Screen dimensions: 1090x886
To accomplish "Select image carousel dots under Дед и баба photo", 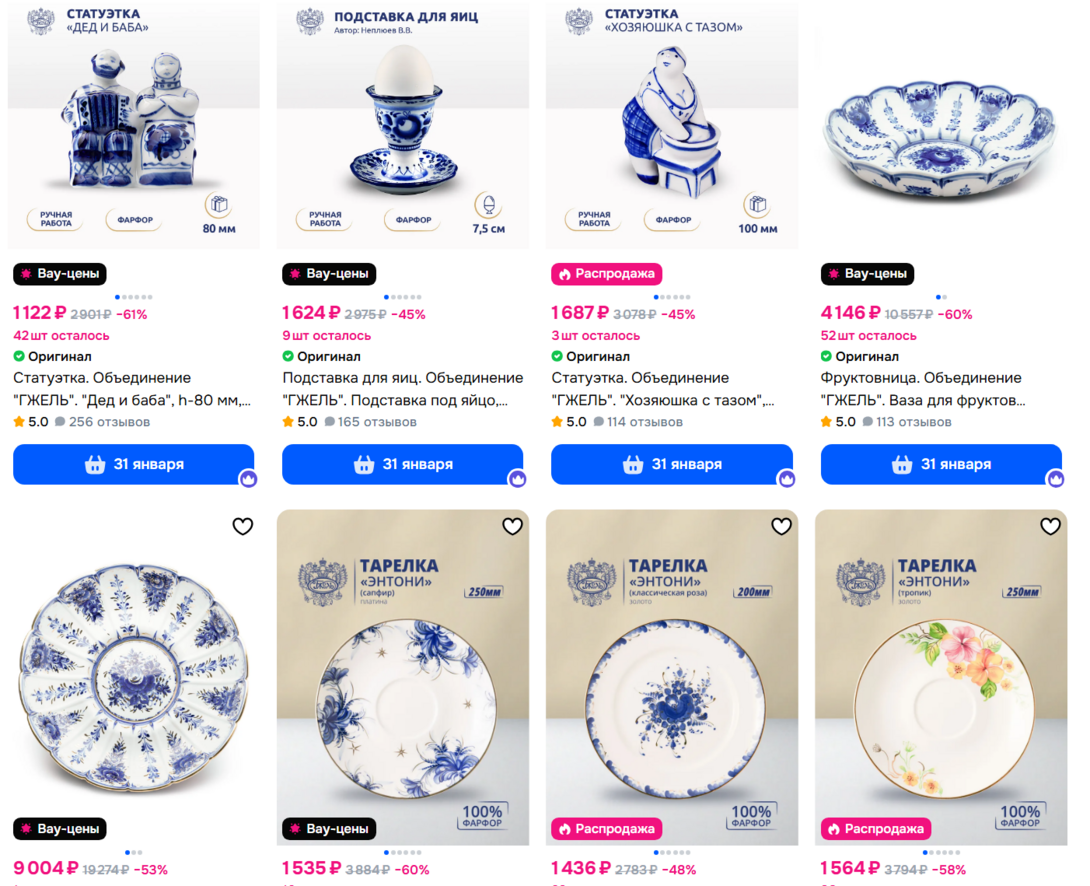I will tap(133, 297).
